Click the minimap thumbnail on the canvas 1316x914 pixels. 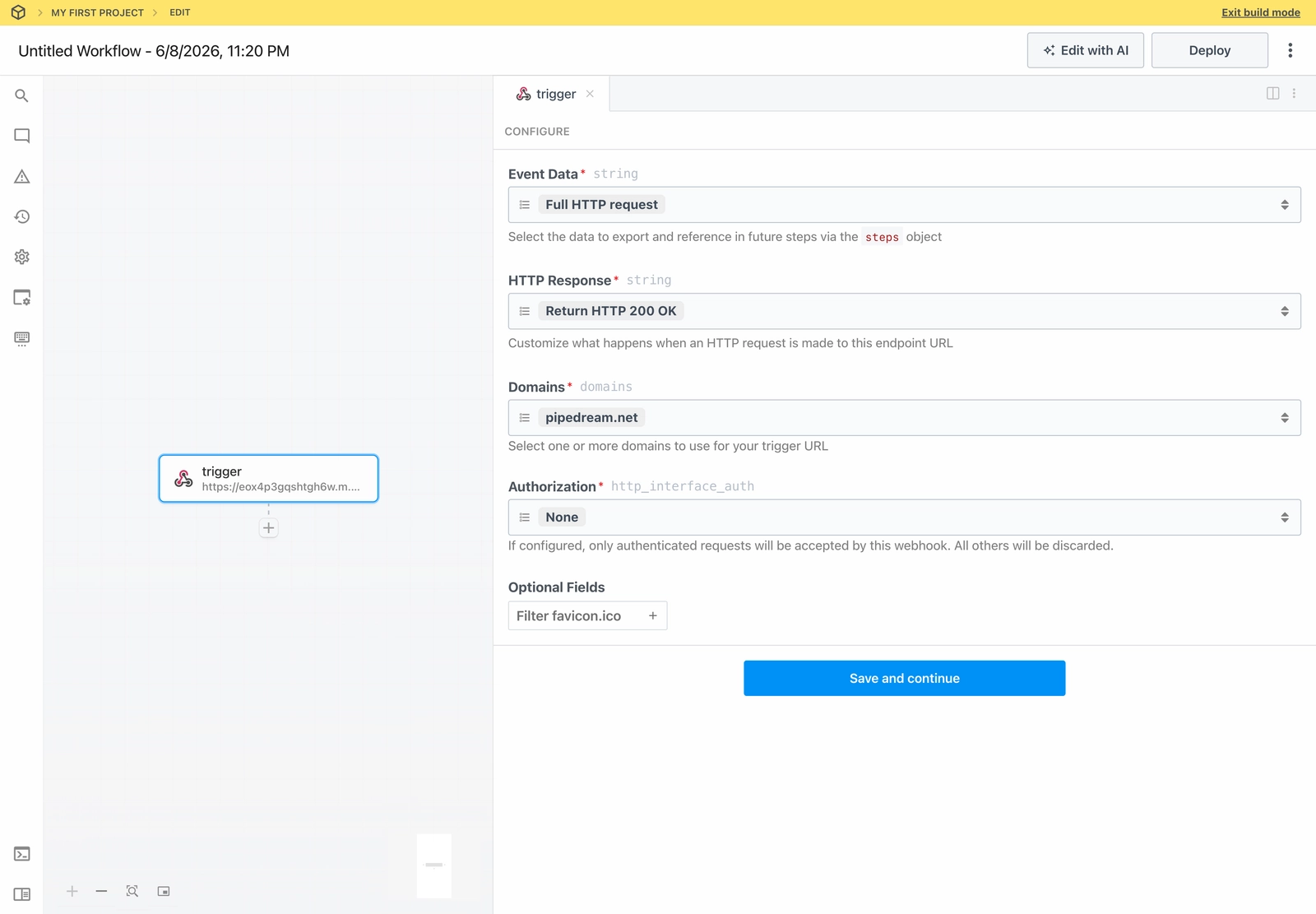coord(433,865)
